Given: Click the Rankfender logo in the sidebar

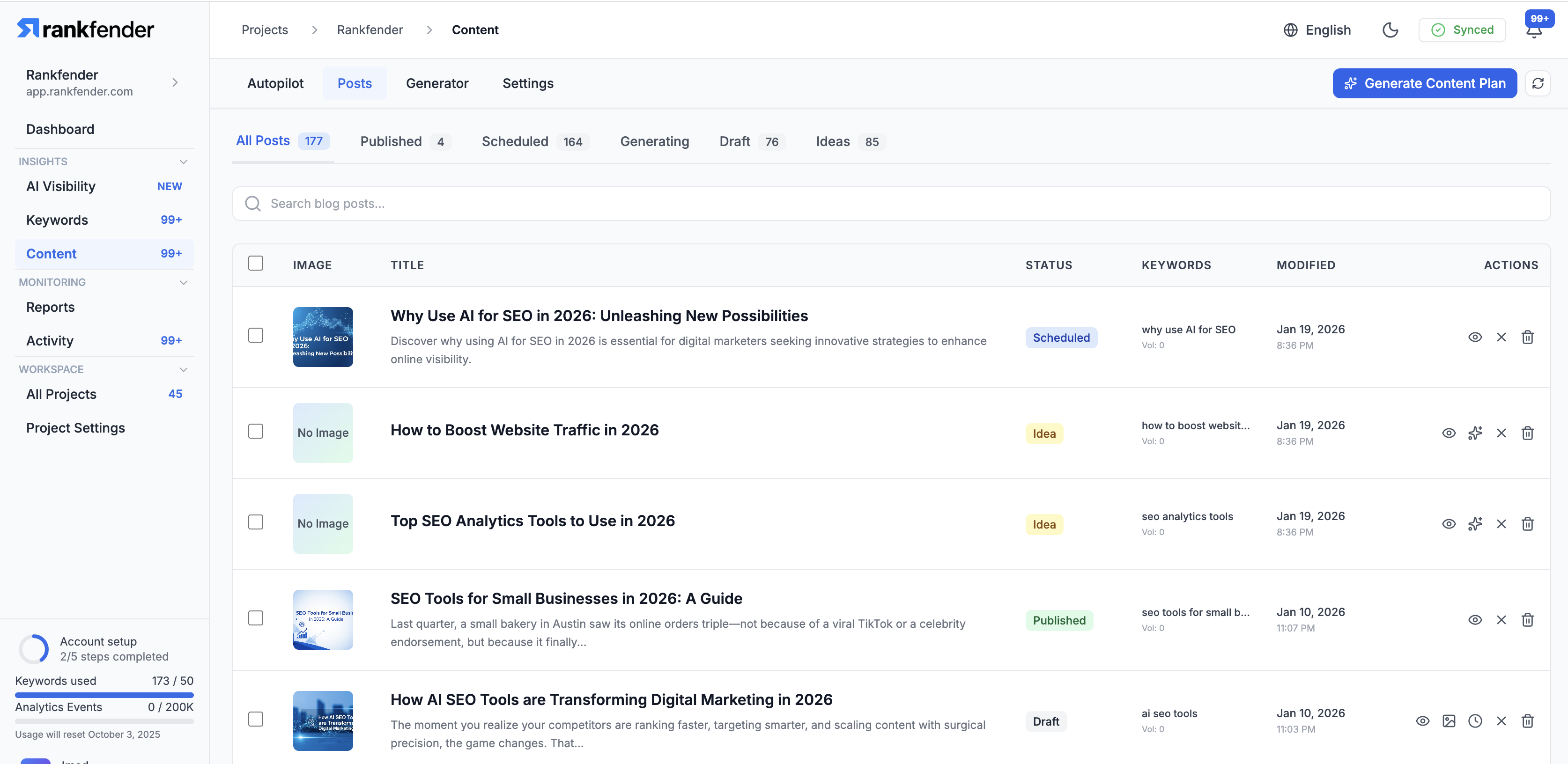Looking at the screenshot, I should click(x=85, y=28).
